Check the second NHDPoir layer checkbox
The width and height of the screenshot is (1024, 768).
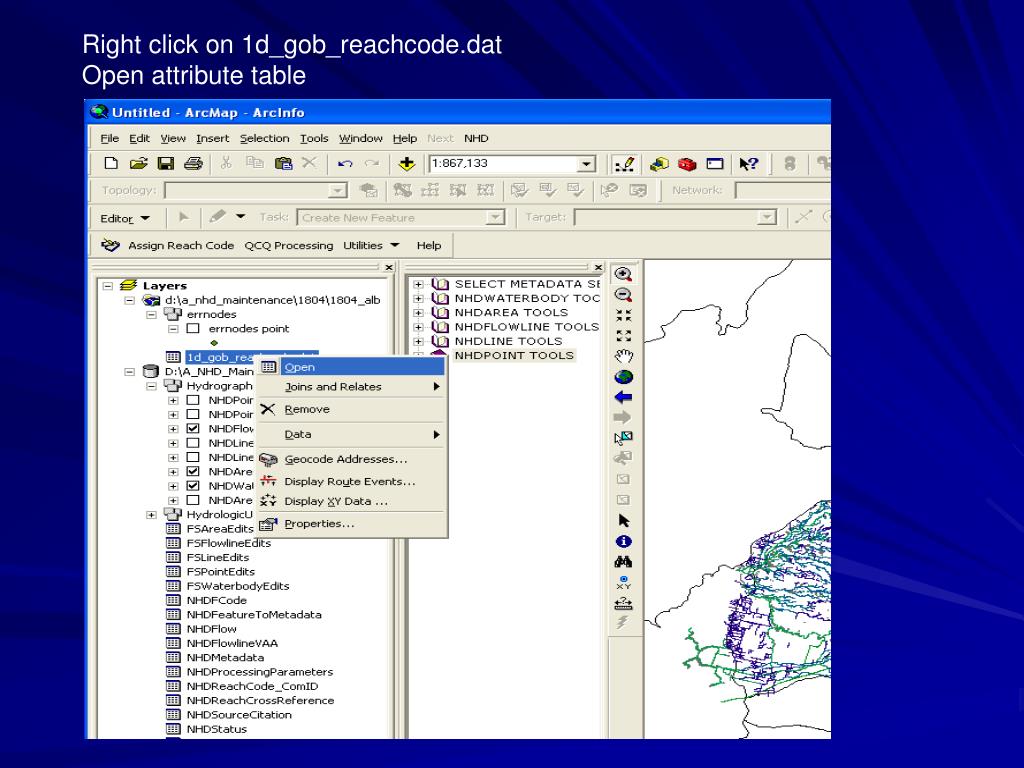193,414
